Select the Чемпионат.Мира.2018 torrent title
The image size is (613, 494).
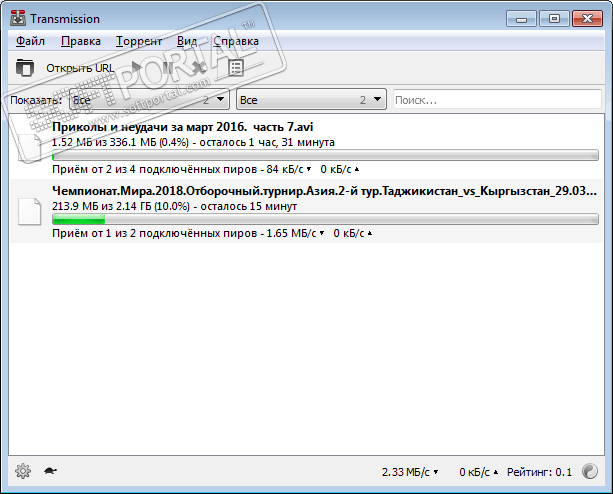[324, 191]
